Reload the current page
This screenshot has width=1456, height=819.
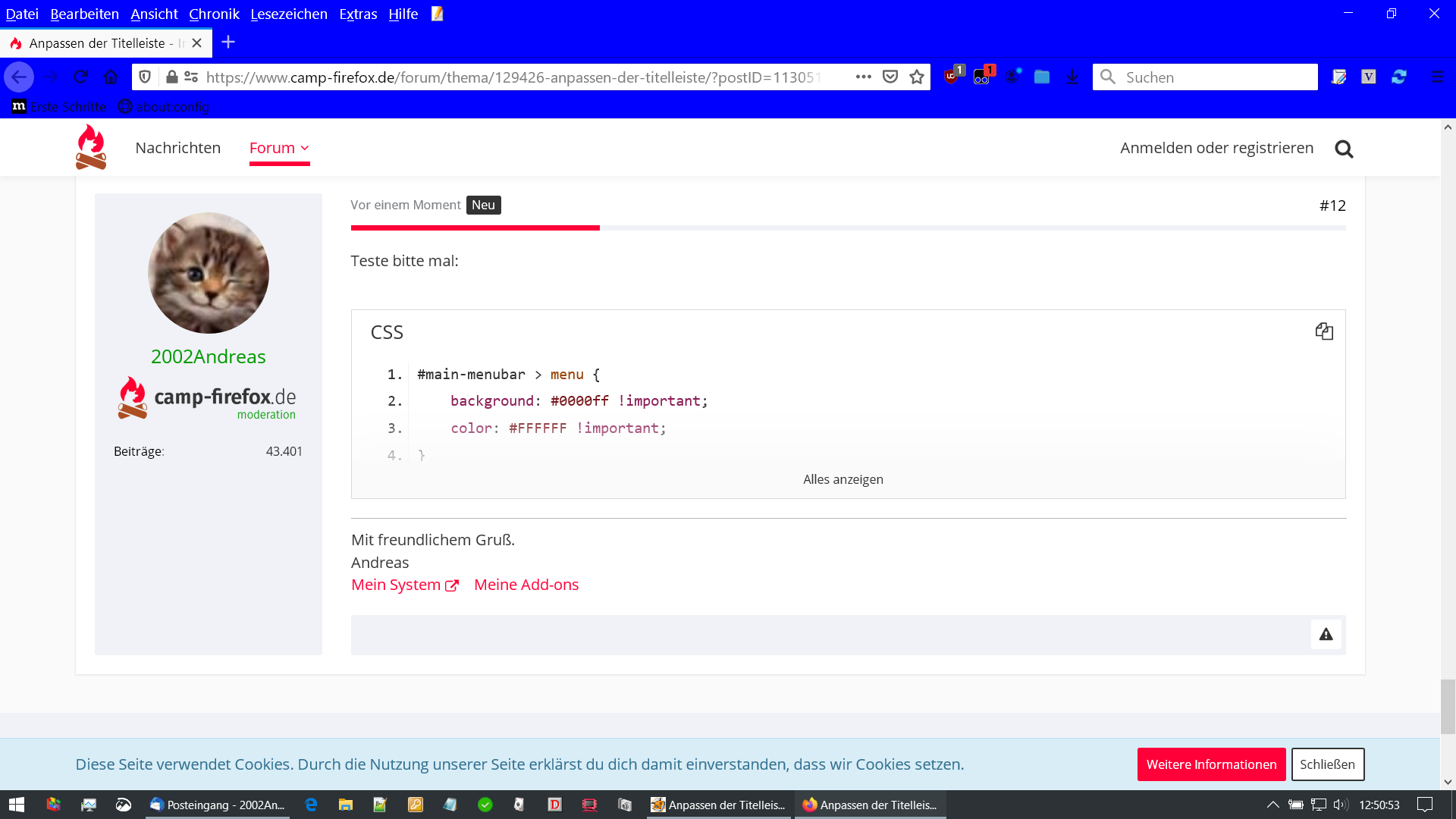click(80, 77)
